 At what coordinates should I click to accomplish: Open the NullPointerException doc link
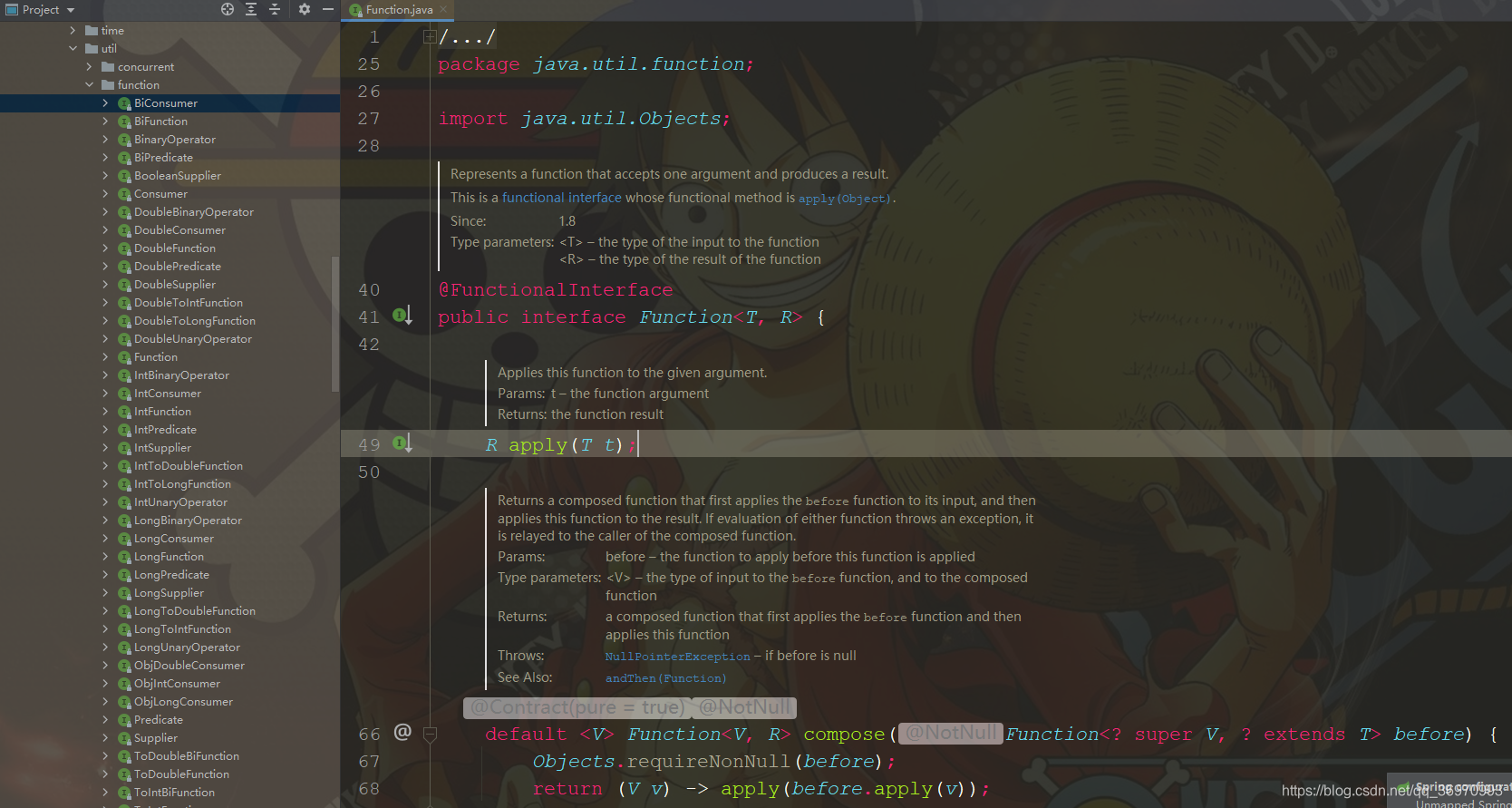678,657
